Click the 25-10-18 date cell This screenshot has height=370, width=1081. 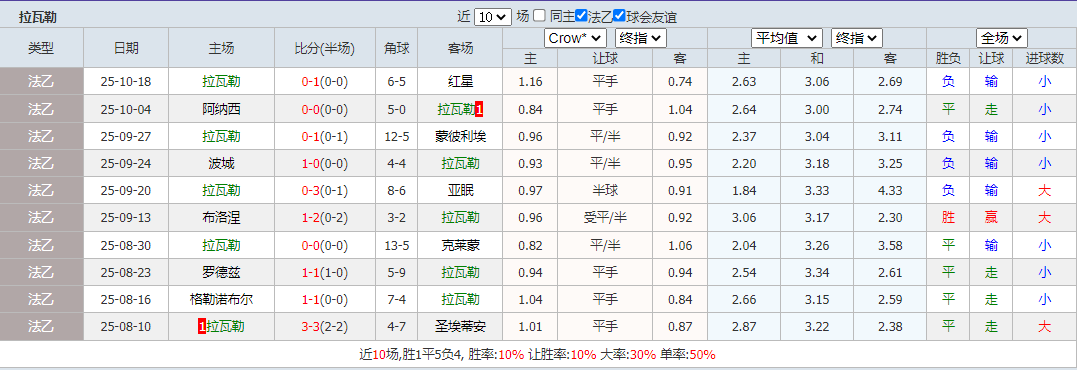coord(125,81)
